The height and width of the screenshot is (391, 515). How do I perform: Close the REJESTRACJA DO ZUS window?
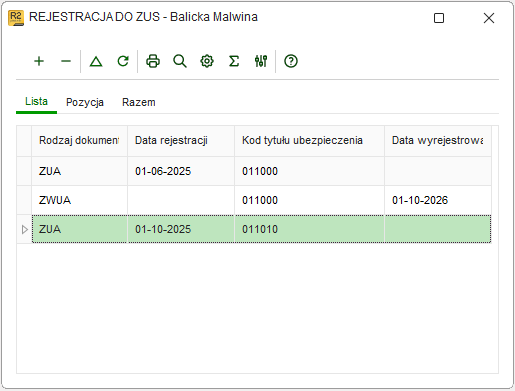(x=489, y=18)
